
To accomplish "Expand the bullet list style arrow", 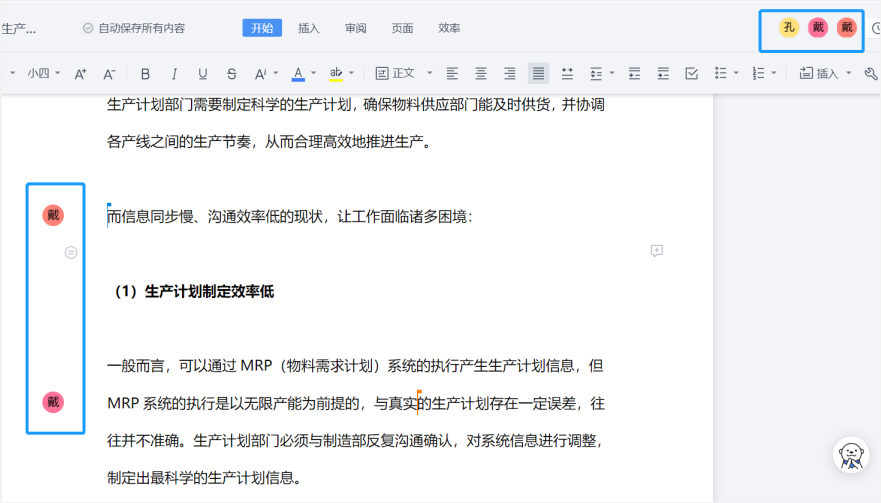I will click(x=736, y=73).
